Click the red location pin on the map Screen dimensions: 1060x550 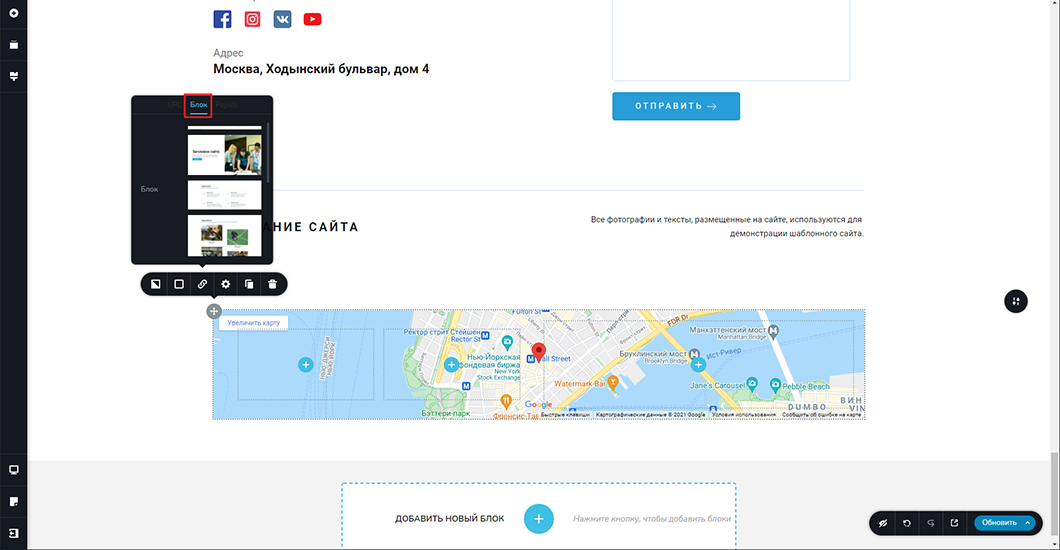539,352
